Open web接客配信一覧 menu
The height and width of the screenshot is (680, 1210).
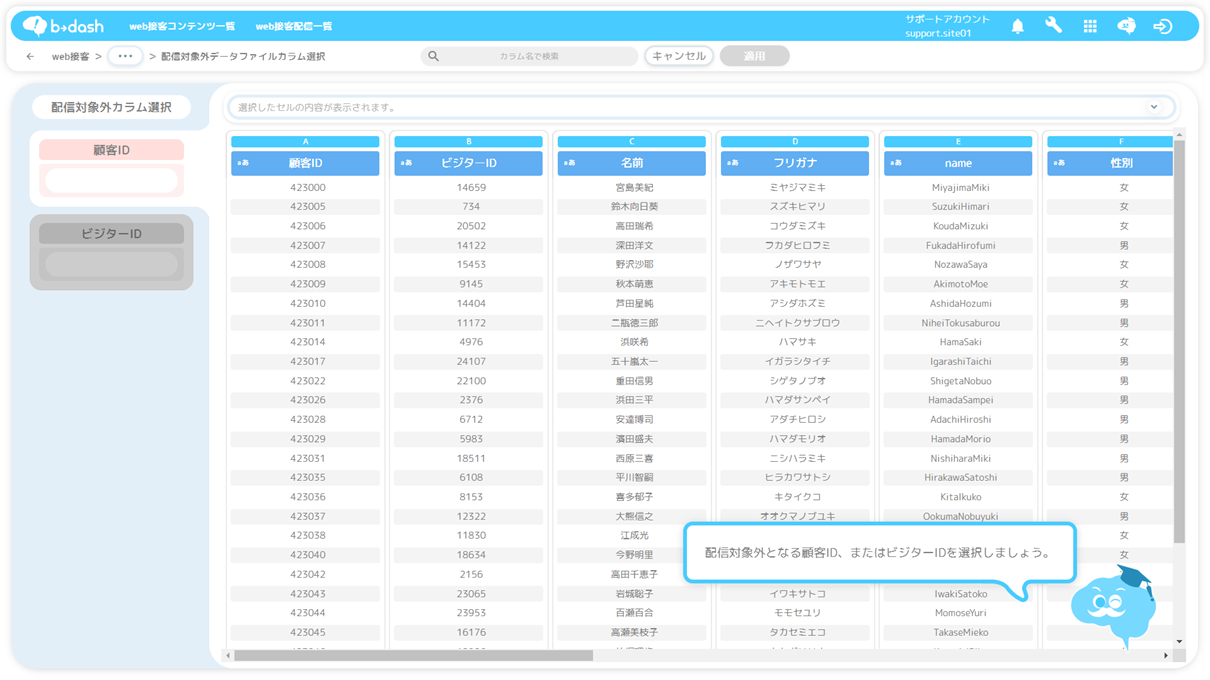point(294,27)
